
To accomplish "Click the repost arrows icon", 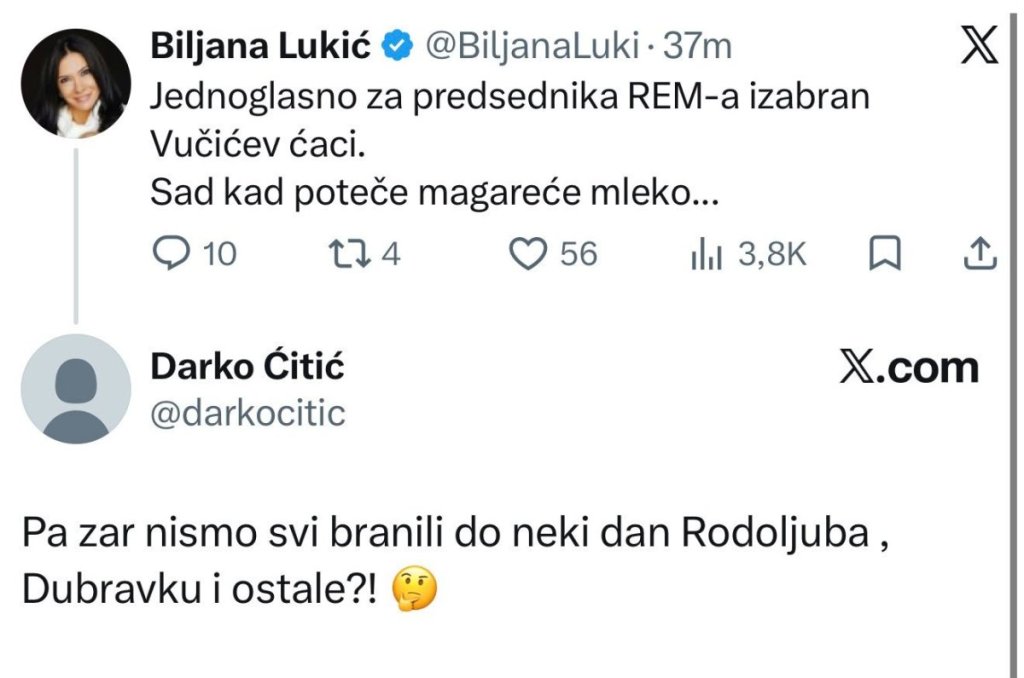I will (349, 254).
